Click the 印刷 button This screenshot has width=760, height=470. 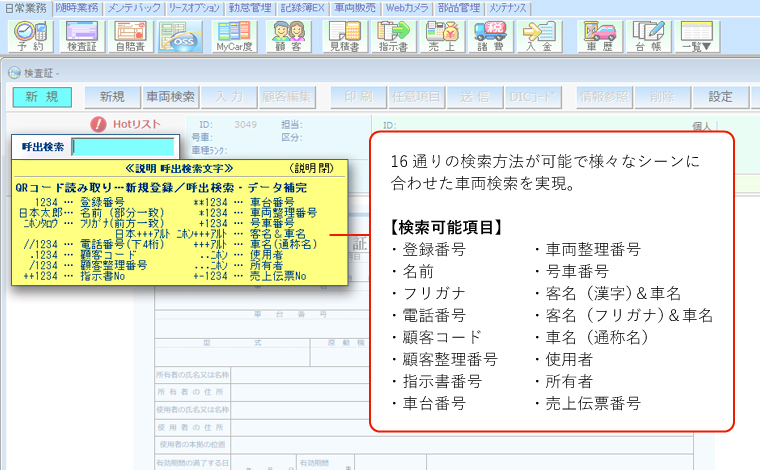pyautogui.click(x=359, y=97)
